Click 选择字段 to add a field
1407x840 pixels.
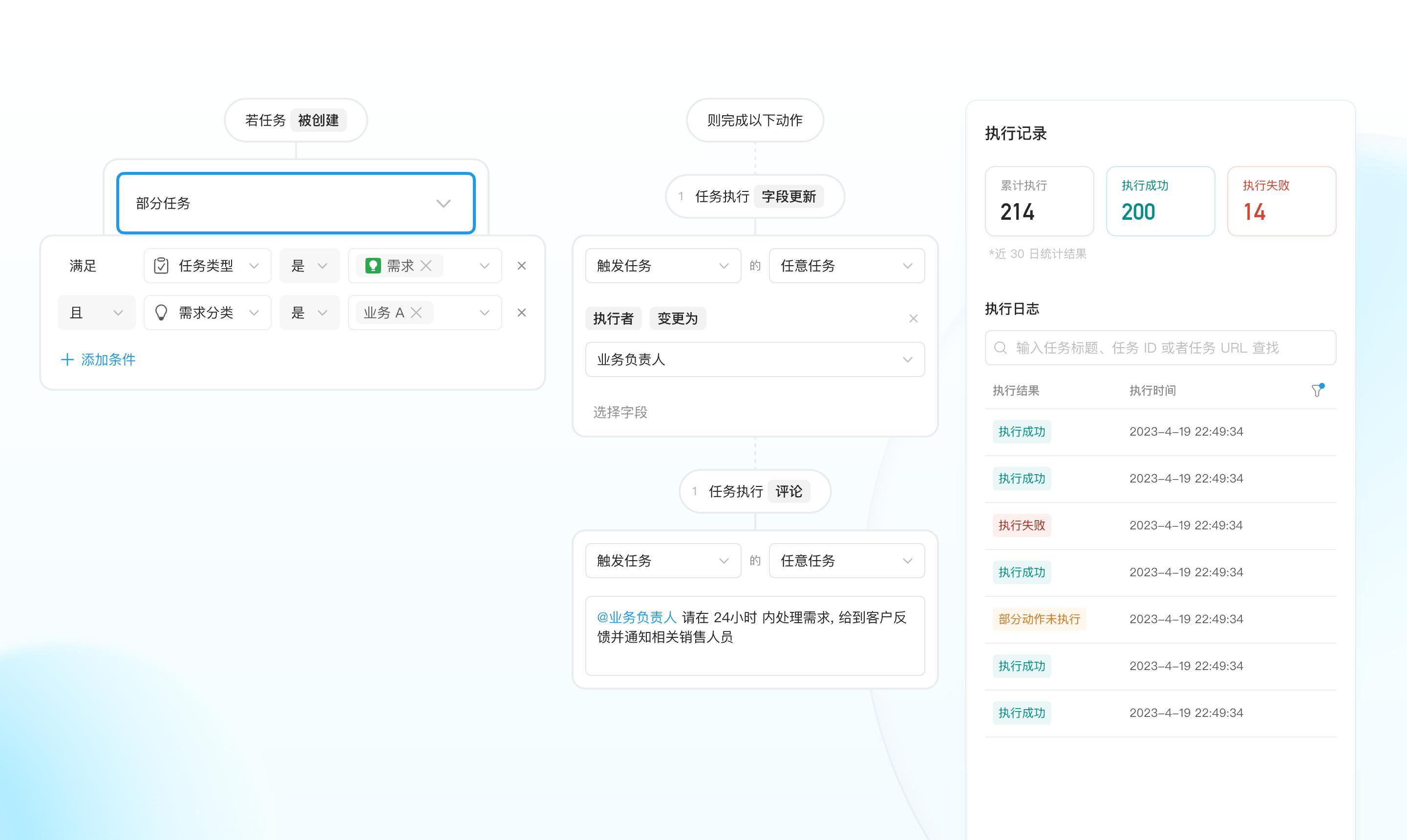click(620, 412)
